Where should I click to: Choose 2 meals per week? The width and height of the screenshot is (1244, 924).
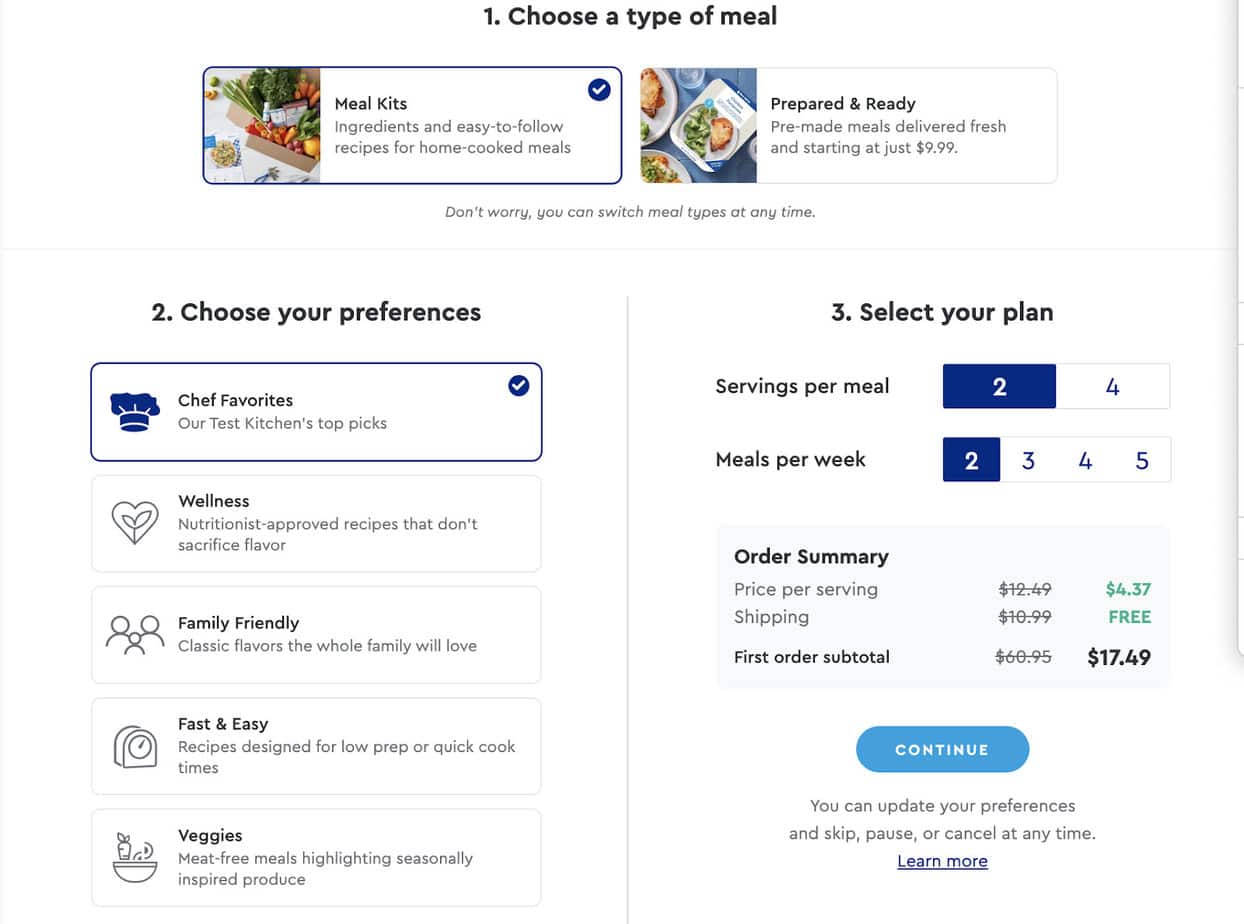971,460
